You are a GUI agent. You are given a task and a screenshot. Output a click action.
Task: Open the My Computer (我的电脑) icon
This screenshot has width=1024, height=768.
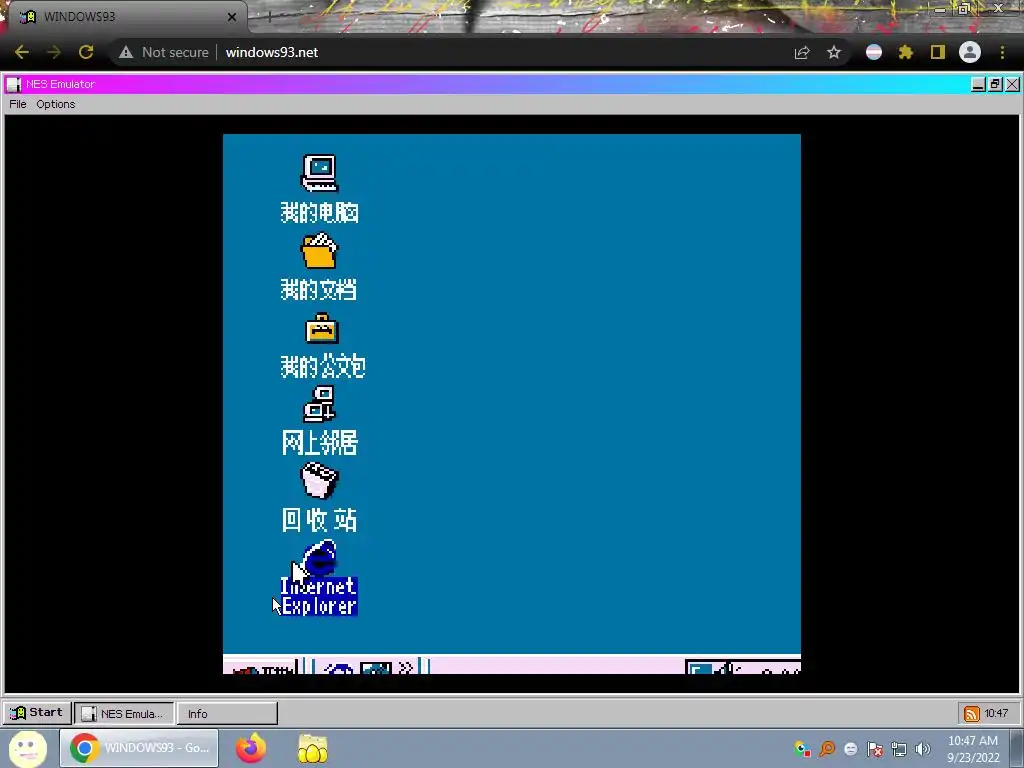click(319, 174)
